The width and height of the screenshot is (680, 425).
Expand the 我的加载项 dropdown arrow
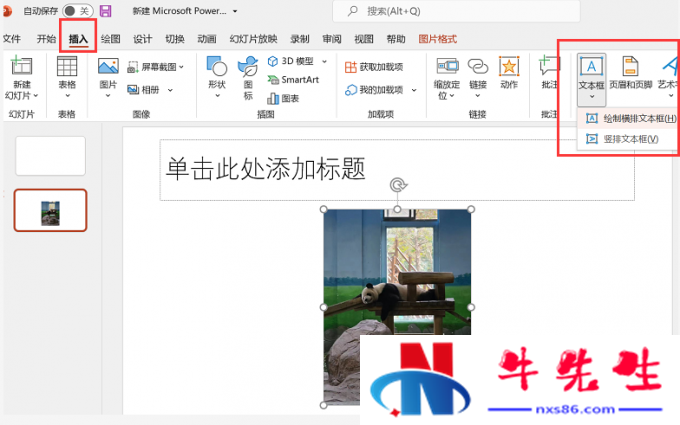tap(414, 90)
